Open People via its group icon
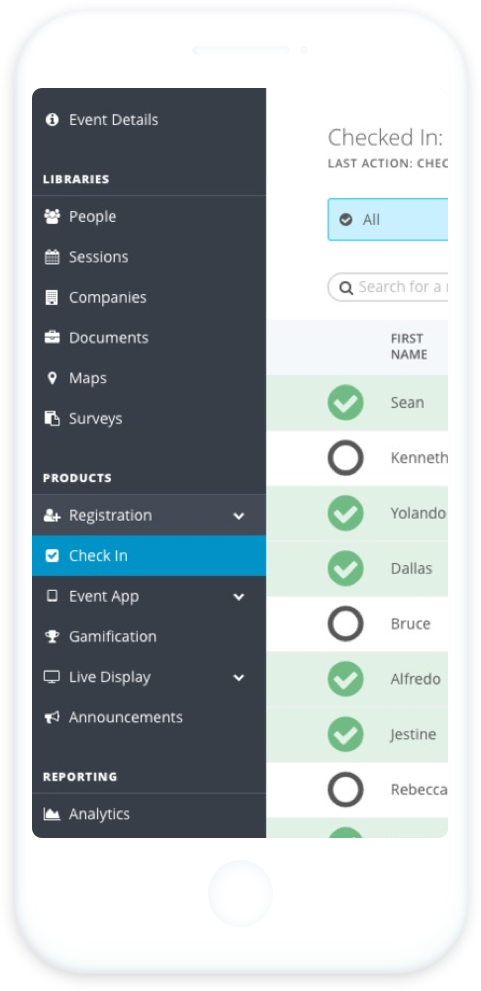This screenshot has height=991, width=481. point(52,217)
